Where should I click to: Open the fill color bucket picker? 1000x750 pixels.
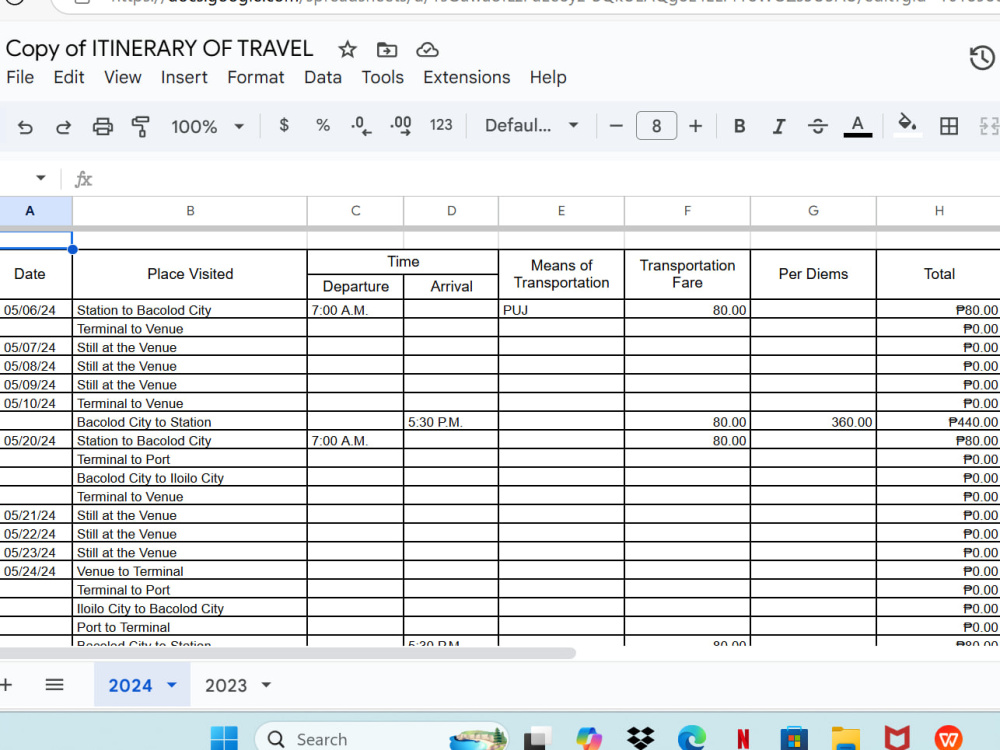(907, 124)
